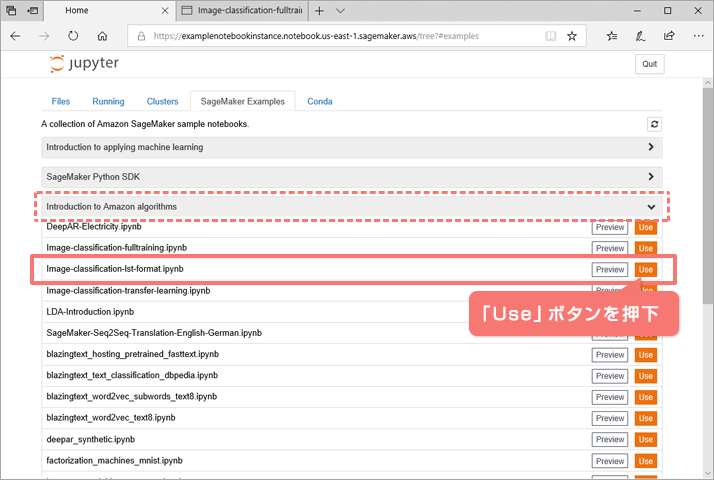Viewport: 714px width, 480px height.
Task: Preview deepar_synthetic.ipynb
Action: pos(610,439)
